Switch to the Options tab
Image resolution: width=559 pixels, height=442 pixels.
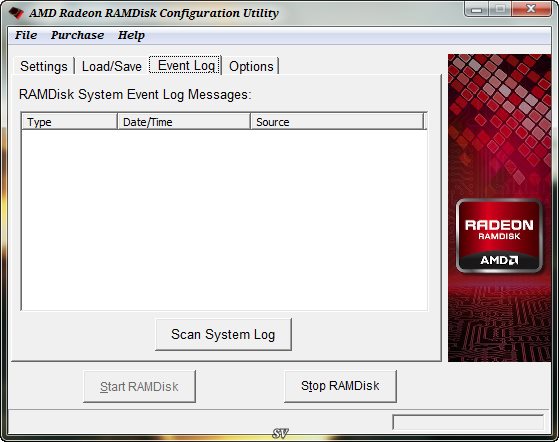click(x=251, y=66)
